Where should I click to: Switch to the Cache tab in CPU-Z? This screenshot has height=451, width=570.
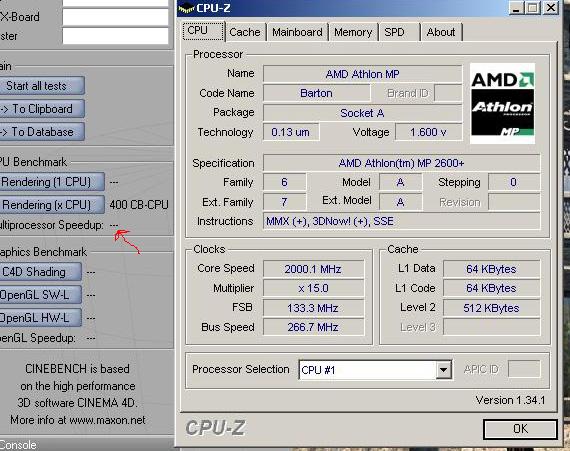[x=245, y=32]
